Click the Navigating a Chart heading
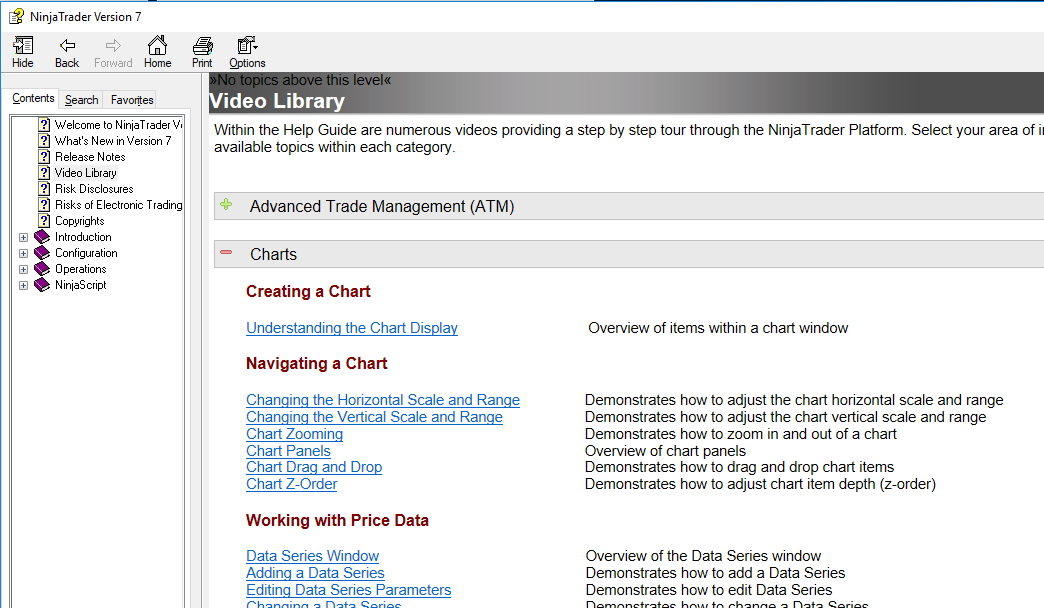This screenshot has width=1044, height=608. click(x=316, y=364)
